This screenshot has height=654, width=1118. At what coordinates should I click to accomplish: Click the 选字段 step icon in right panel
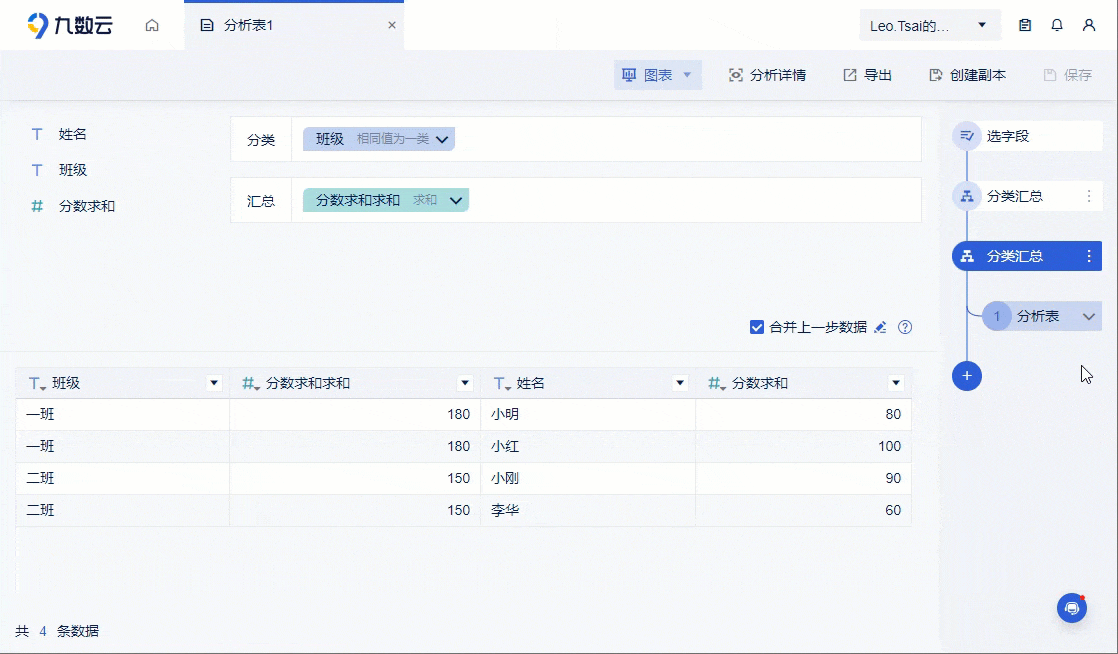[966, 136]
